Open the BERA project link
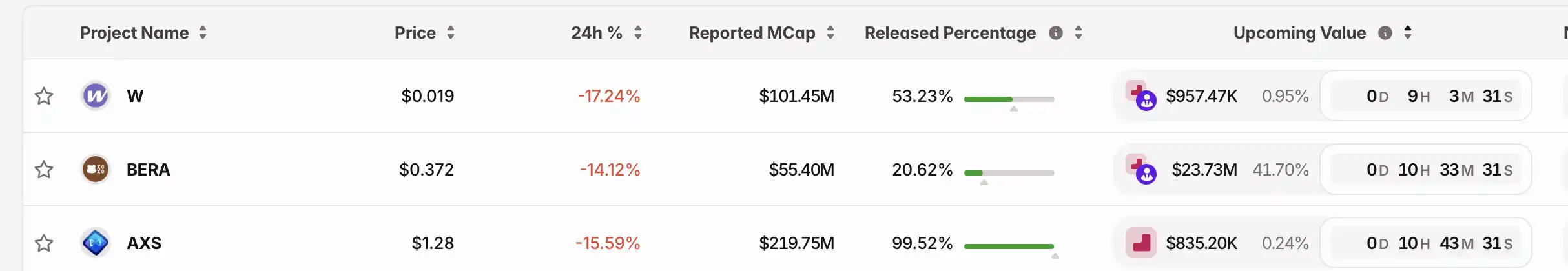Viewport: 1568px width, 271px height. 149,170
